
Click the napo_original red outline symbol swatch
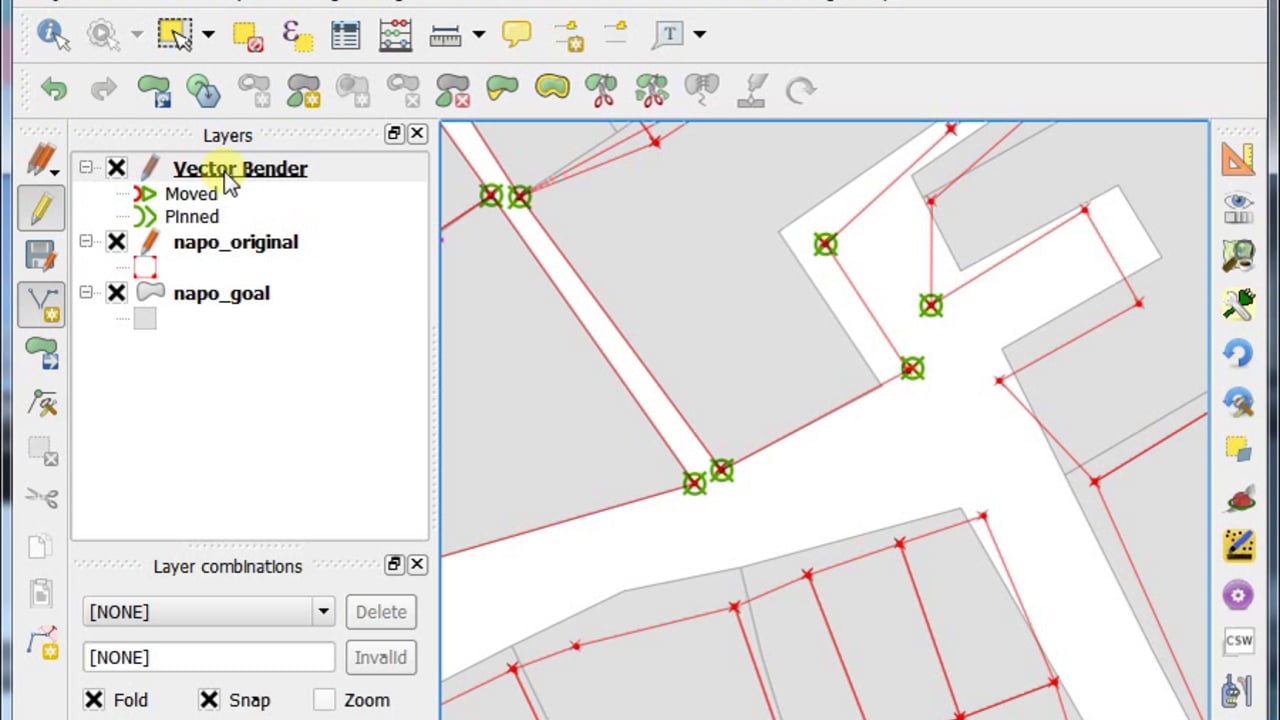click(145, 267)
